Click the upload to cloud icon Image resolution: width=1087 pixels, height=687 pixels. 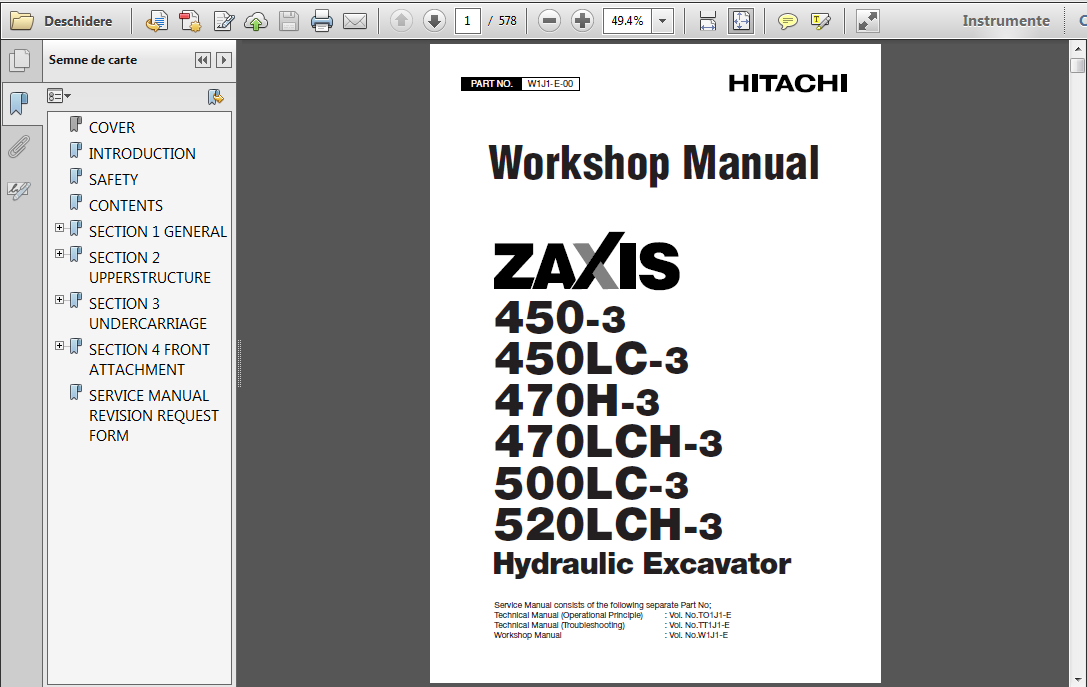[x=256, y=21]
